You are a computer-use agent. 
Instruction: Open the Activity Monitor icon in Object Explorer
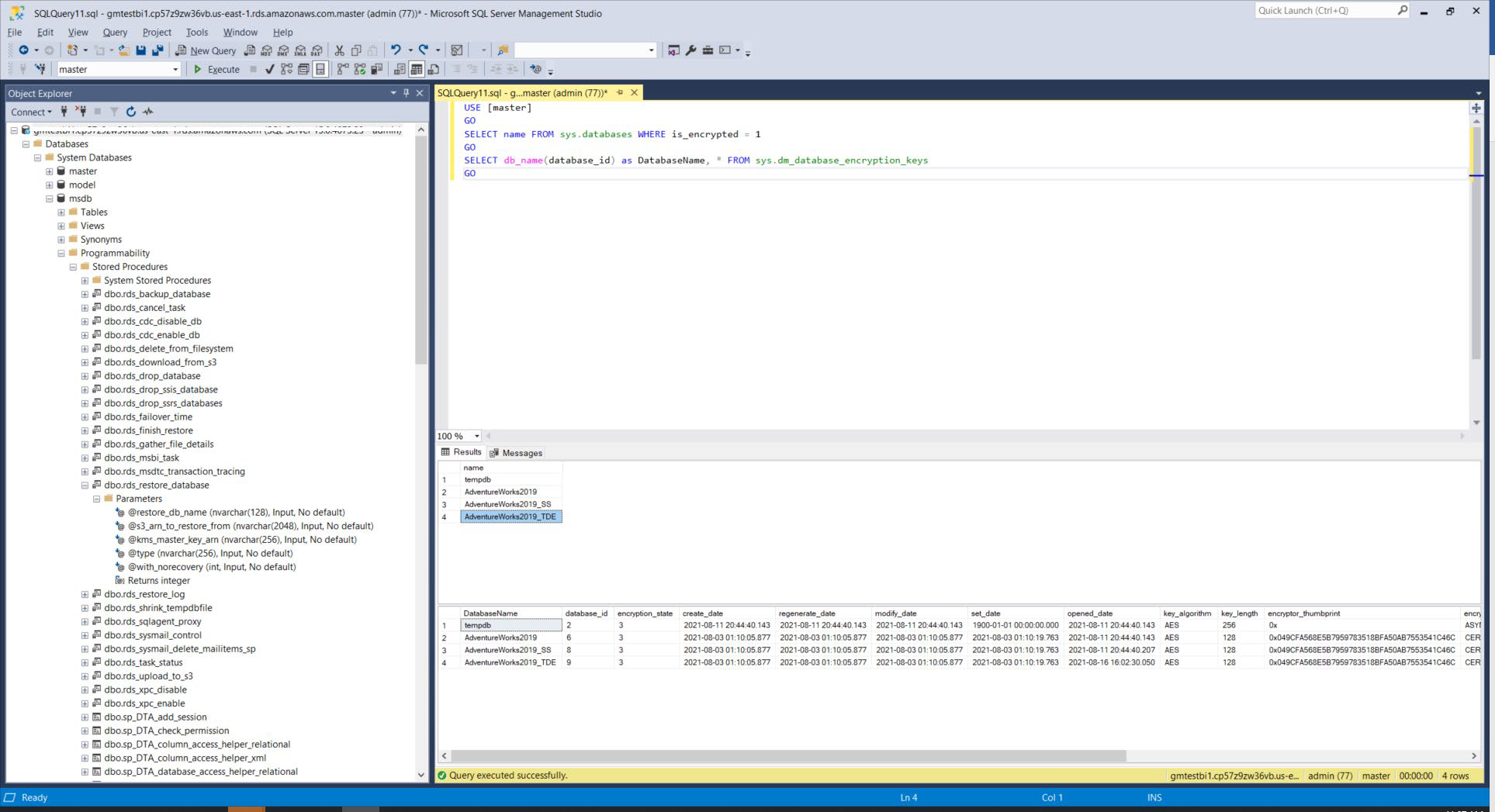[x=148, y=112]
